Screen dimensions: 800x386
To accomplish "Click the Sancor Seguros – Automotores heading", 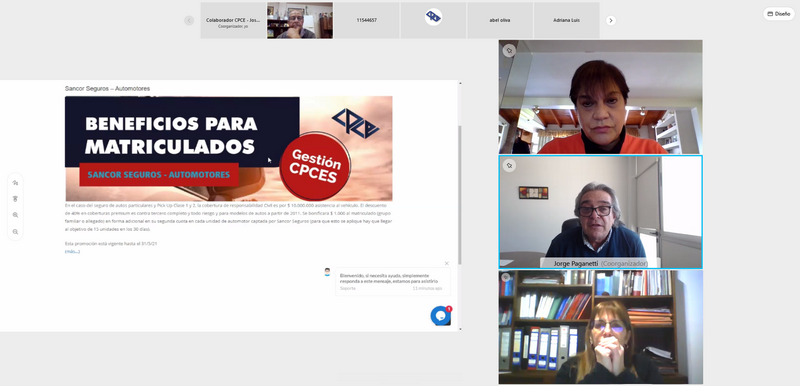I will coord(107,89).
